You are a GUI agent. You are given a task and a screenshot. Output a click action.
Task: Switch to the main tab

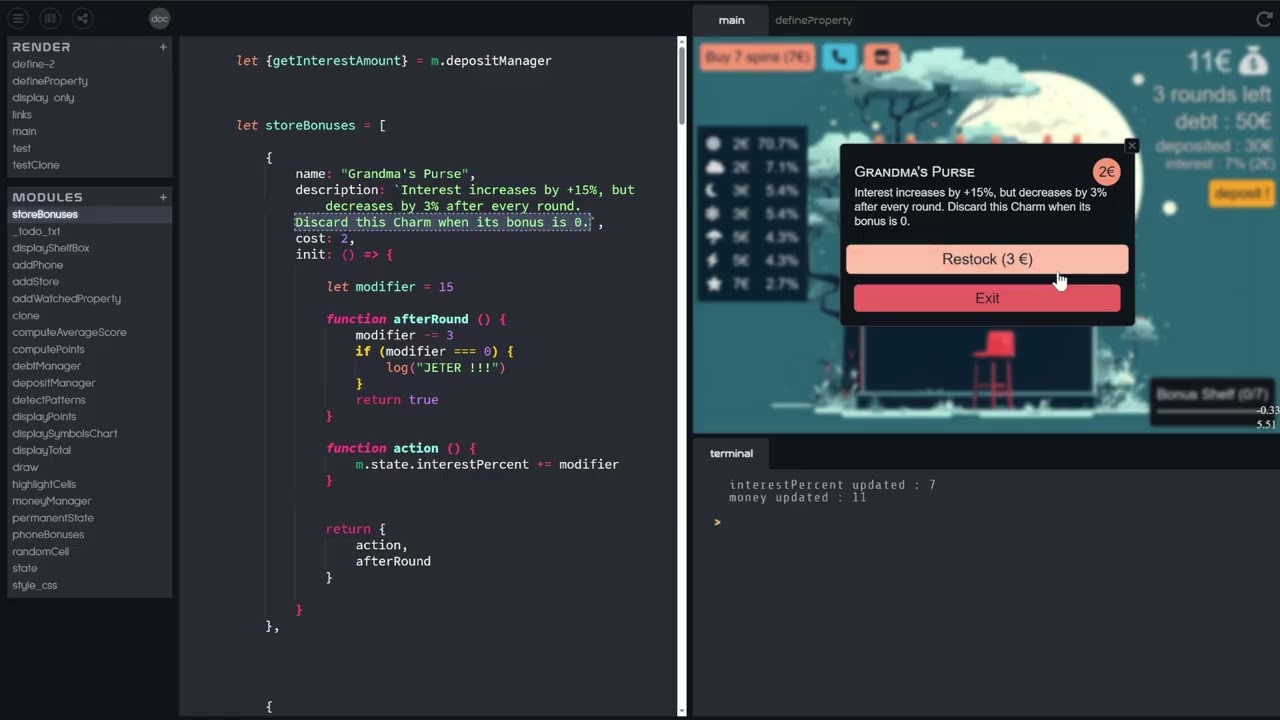(x=731, y=20)
